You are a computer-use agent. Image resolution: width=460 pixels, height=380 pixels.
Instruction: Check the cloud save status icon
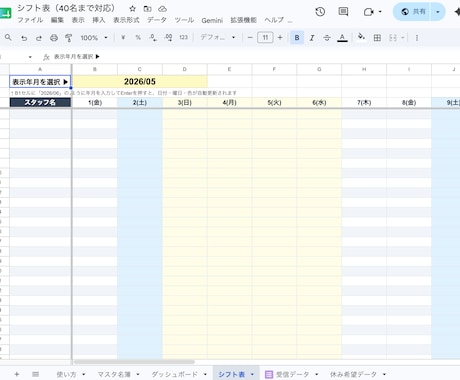pyautogui.click(x=162, y=9)
